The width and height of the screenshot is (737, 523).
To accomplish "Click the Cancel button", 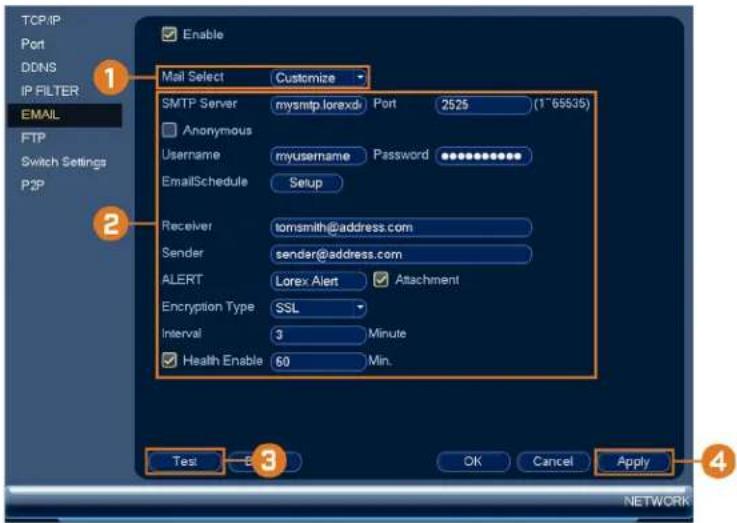I will pos(553,462).
